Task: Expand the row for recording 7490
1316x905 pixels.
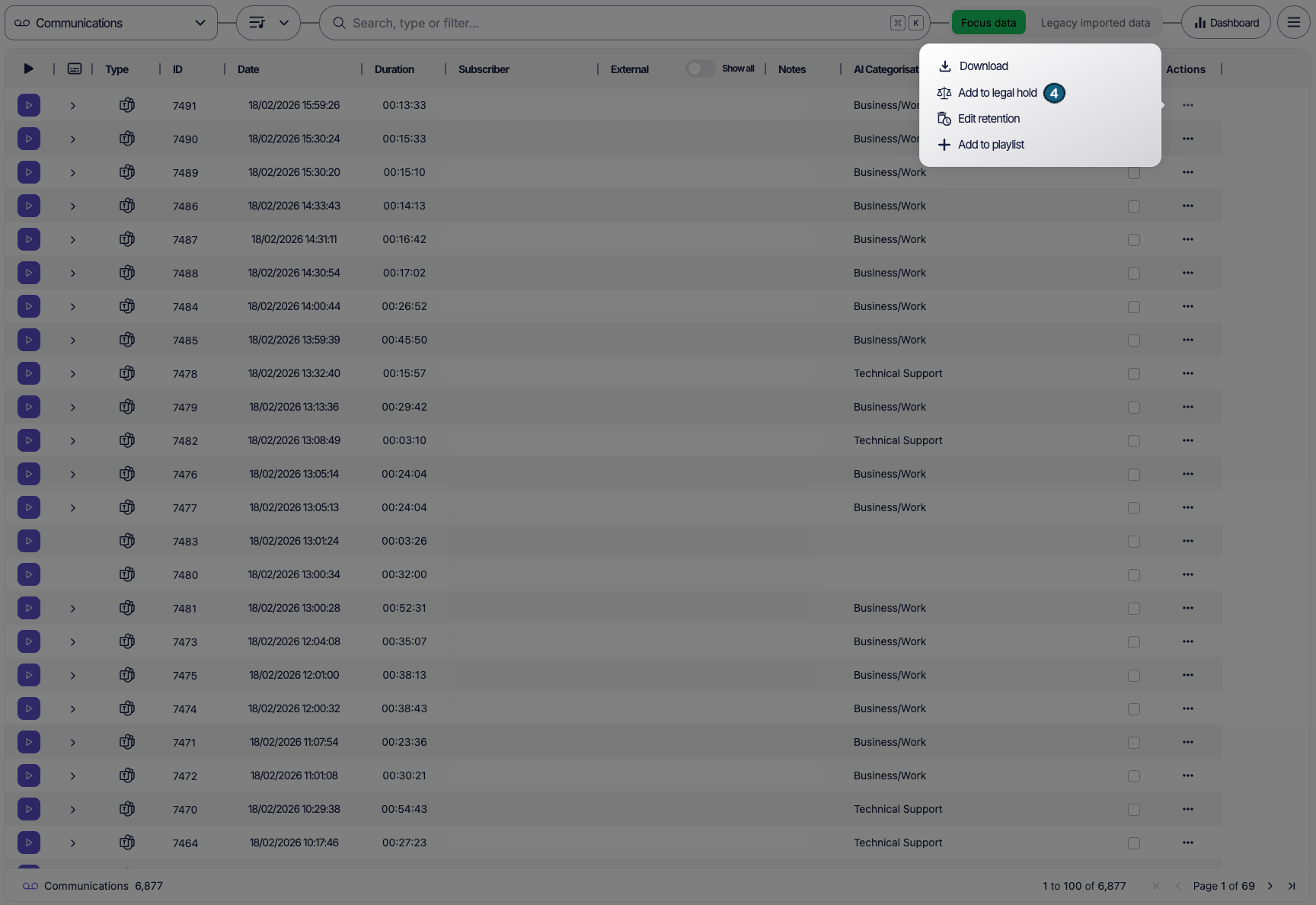Action: coord(73,139)
